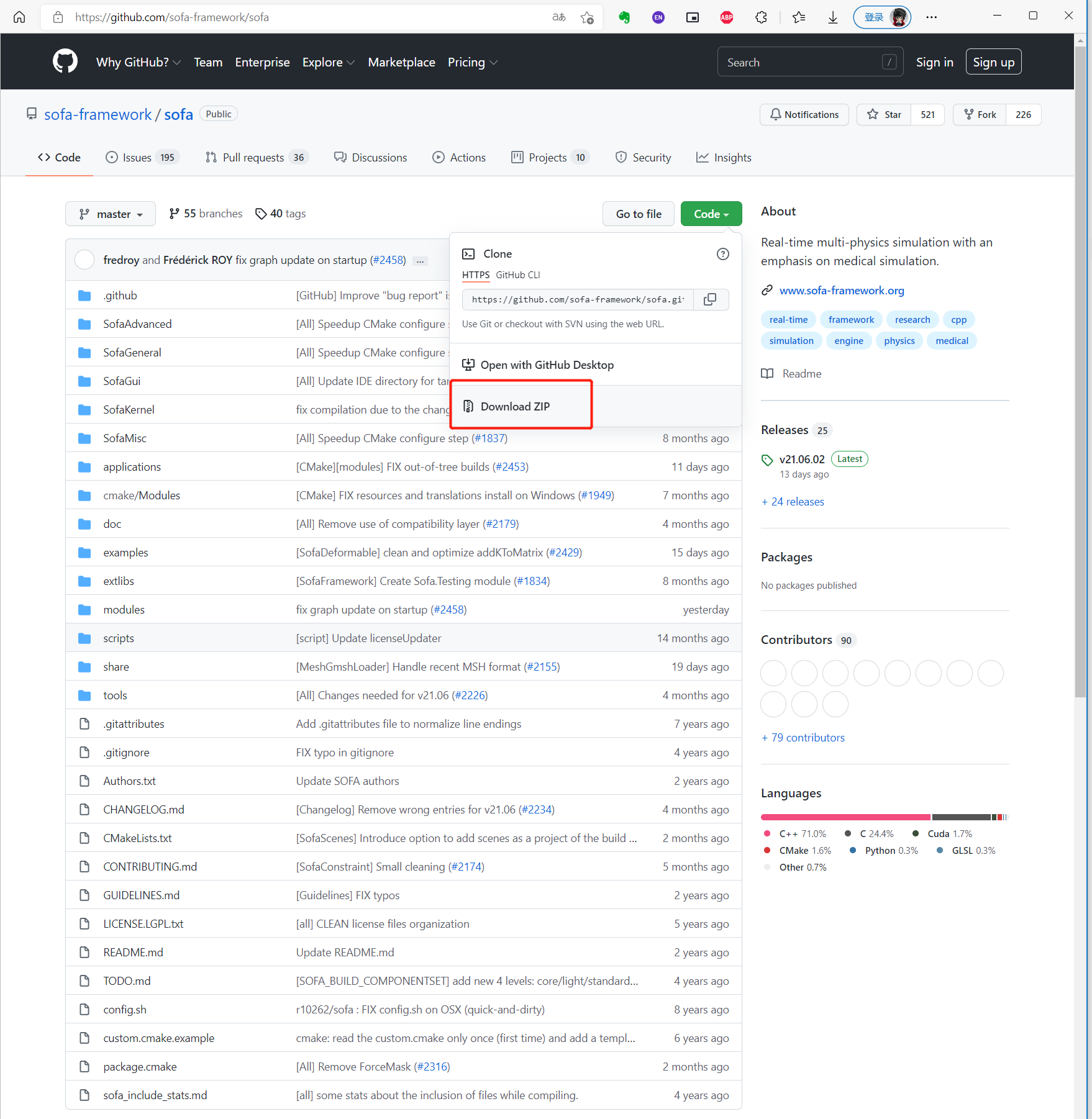Screen dimensions: 1092x1119
Task: Open the clone help question mark
Action: [x=722, y=253]
